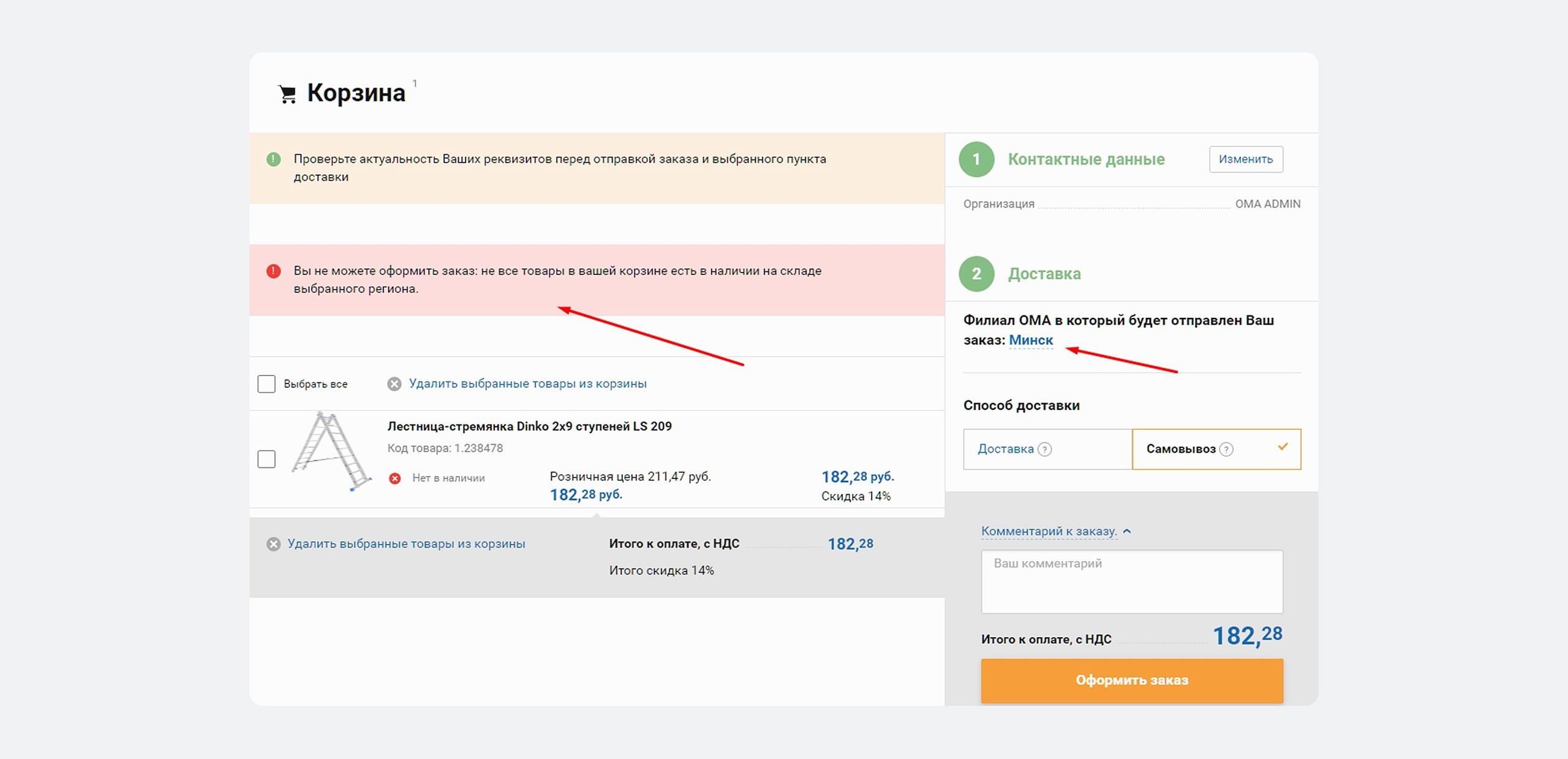Toggle the Выбрать все checkbox
This screenshot has height=759, width=1568.
click(x=266, y=384)
